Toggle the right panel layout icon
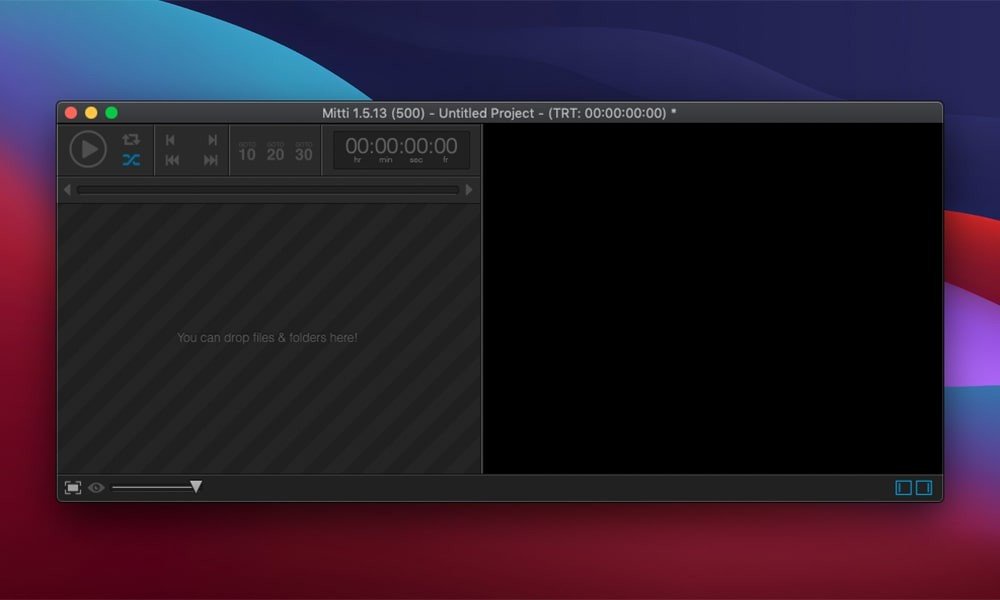 (924, 488)
